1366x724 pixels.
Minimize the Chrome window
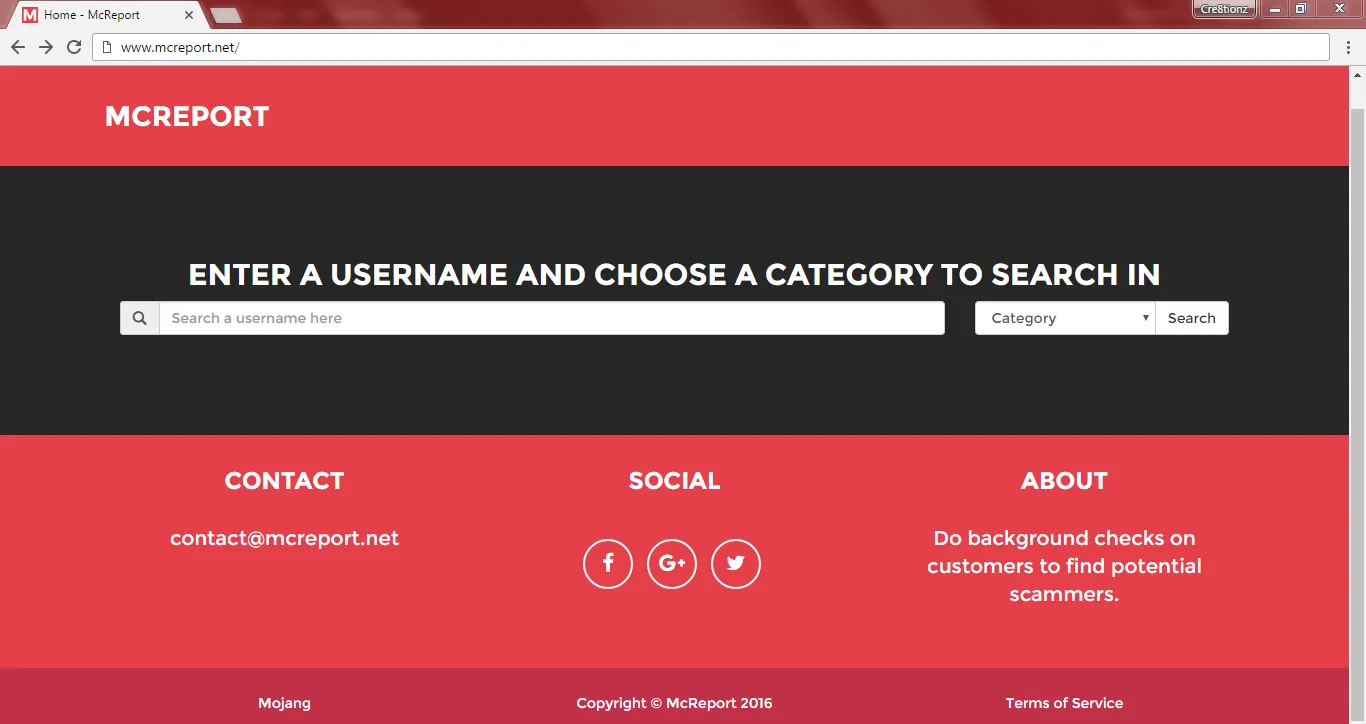pyautogui.click(x=1275, y=9)
